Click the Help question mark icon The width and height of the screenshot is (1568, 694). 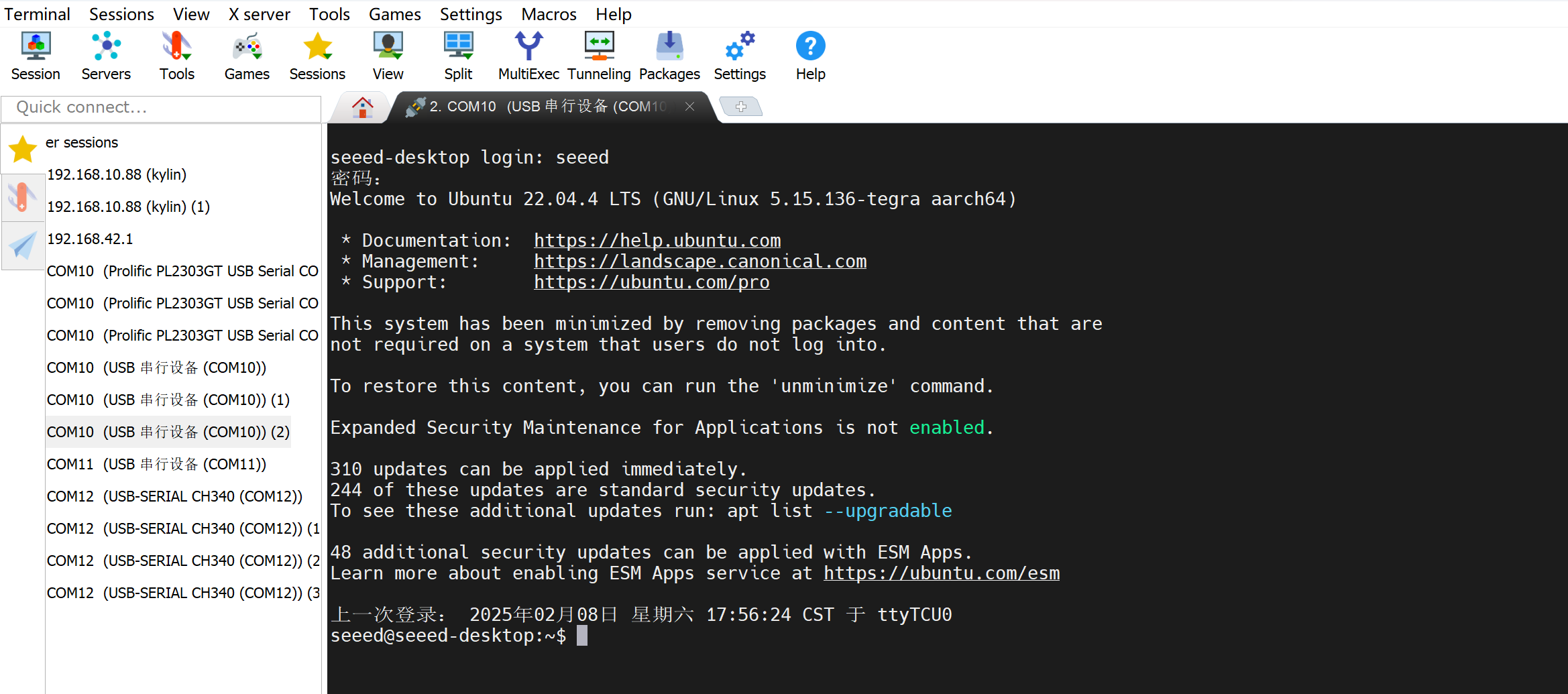tap(810, 56)
